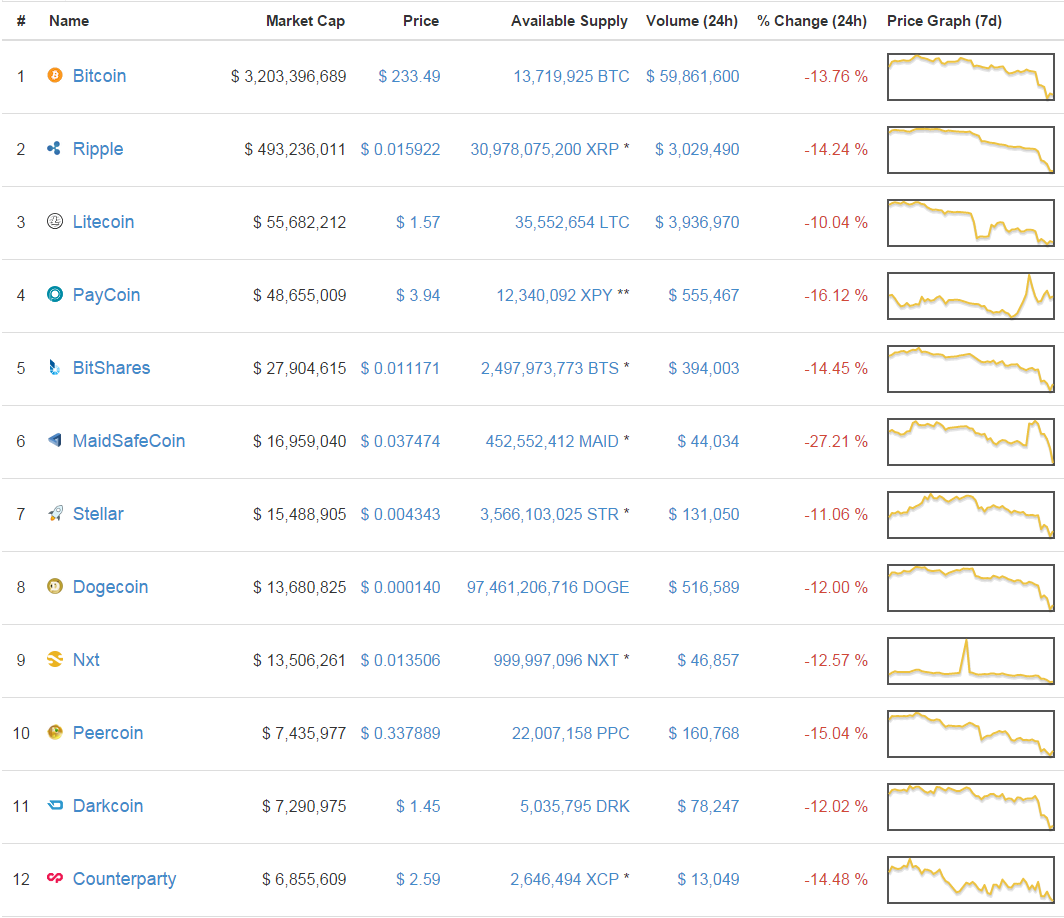Click the Dogecoin logo icon
This screenshot has height=918, width=1064.
55,586
